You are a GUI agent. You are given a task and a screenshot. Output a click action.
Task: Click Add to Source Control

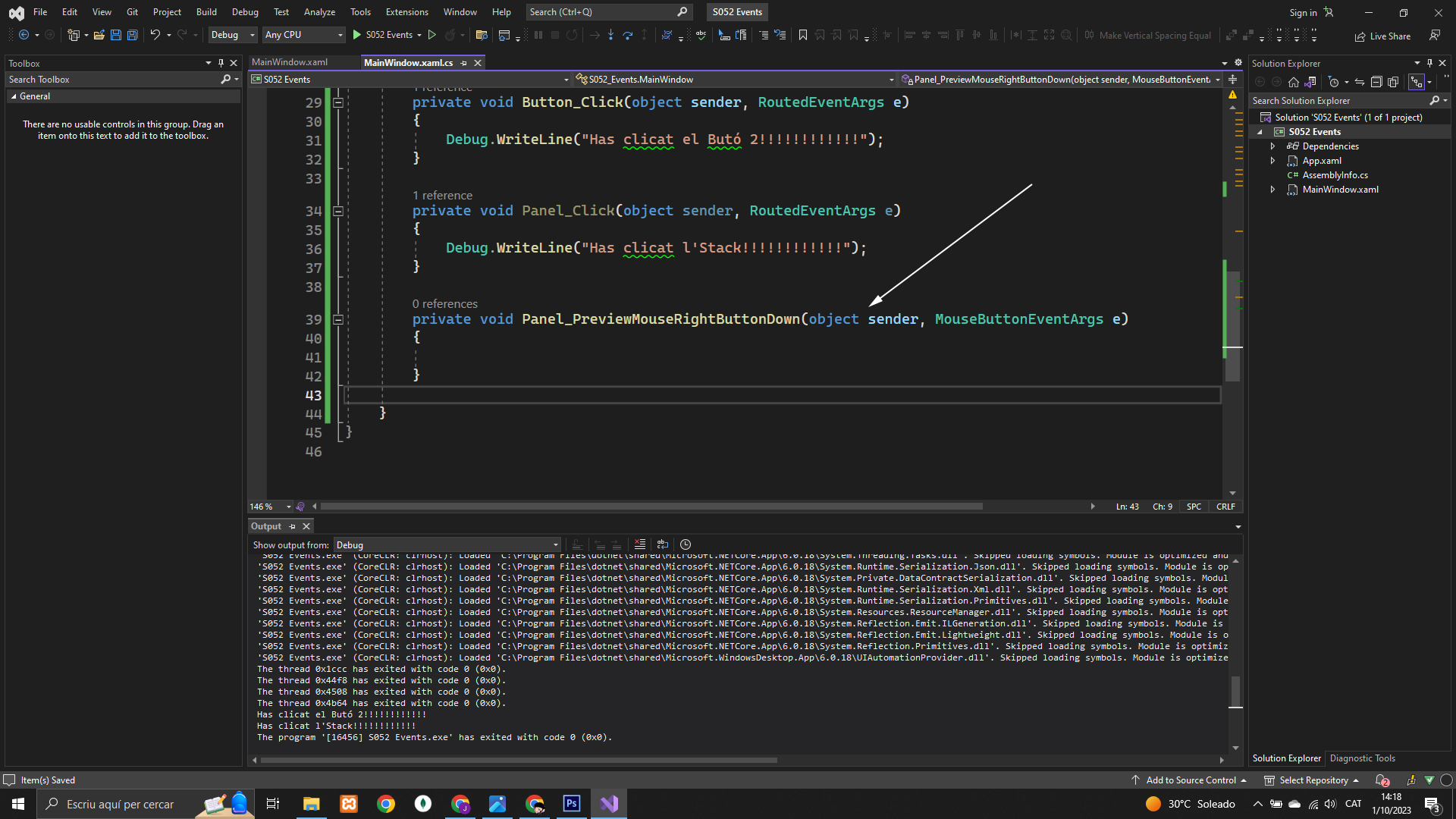click(x=1190, y=780)
